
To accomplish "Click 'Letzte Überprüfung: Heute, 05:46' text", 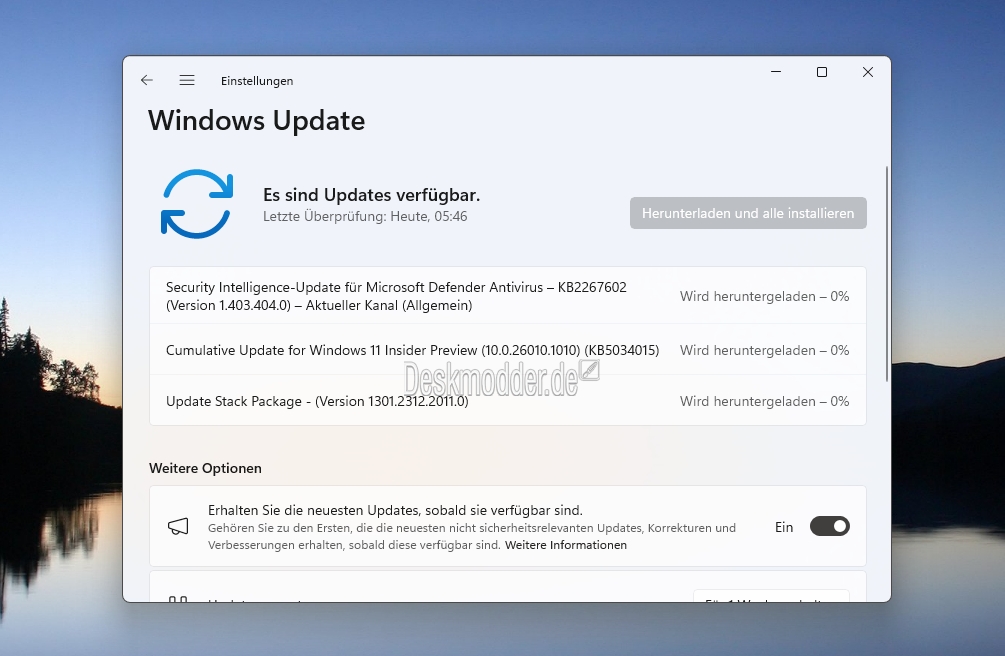I will pos(365,217).
